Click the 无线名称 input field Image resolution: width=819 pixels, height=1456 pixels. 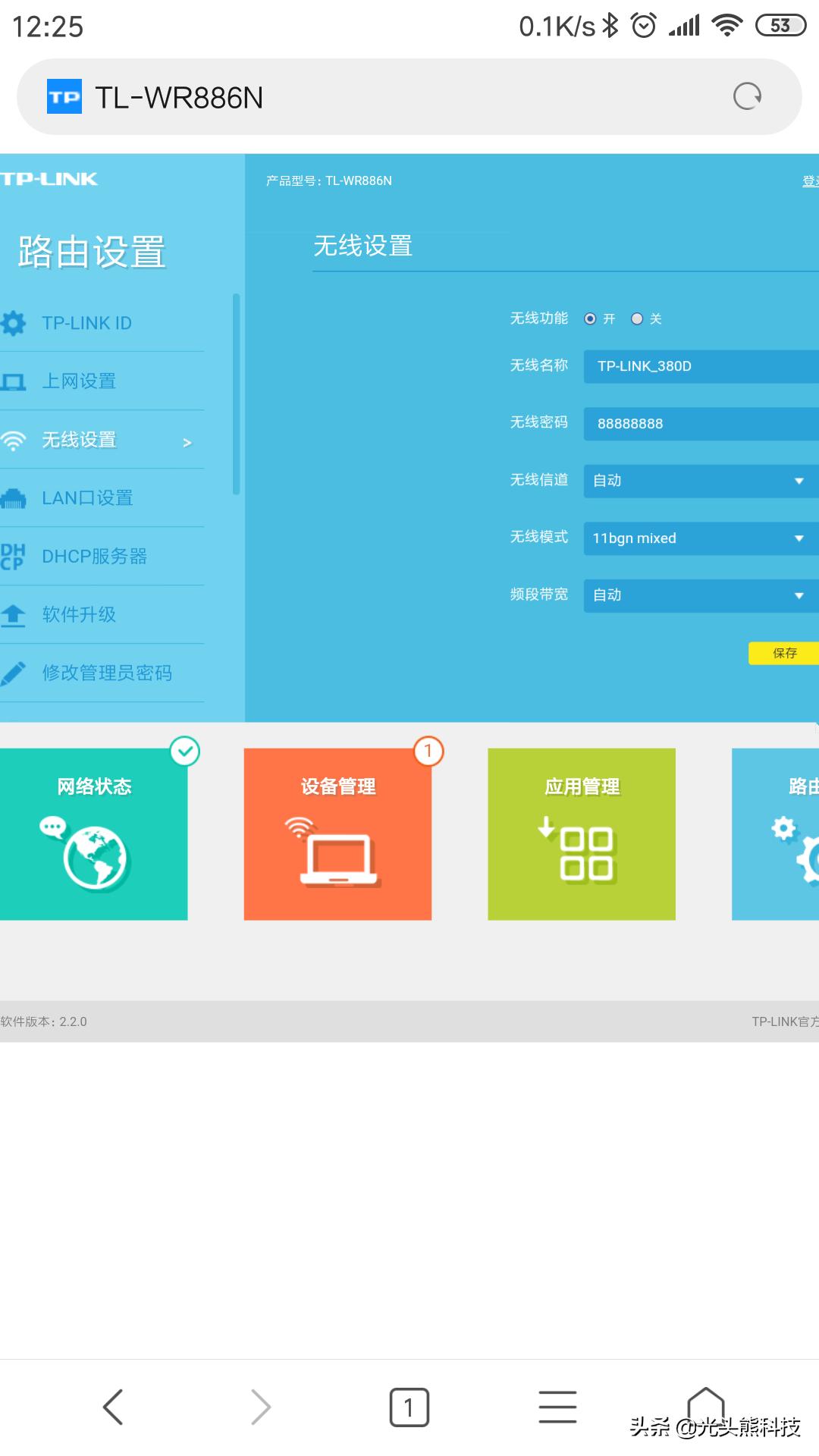click(701, 366)
